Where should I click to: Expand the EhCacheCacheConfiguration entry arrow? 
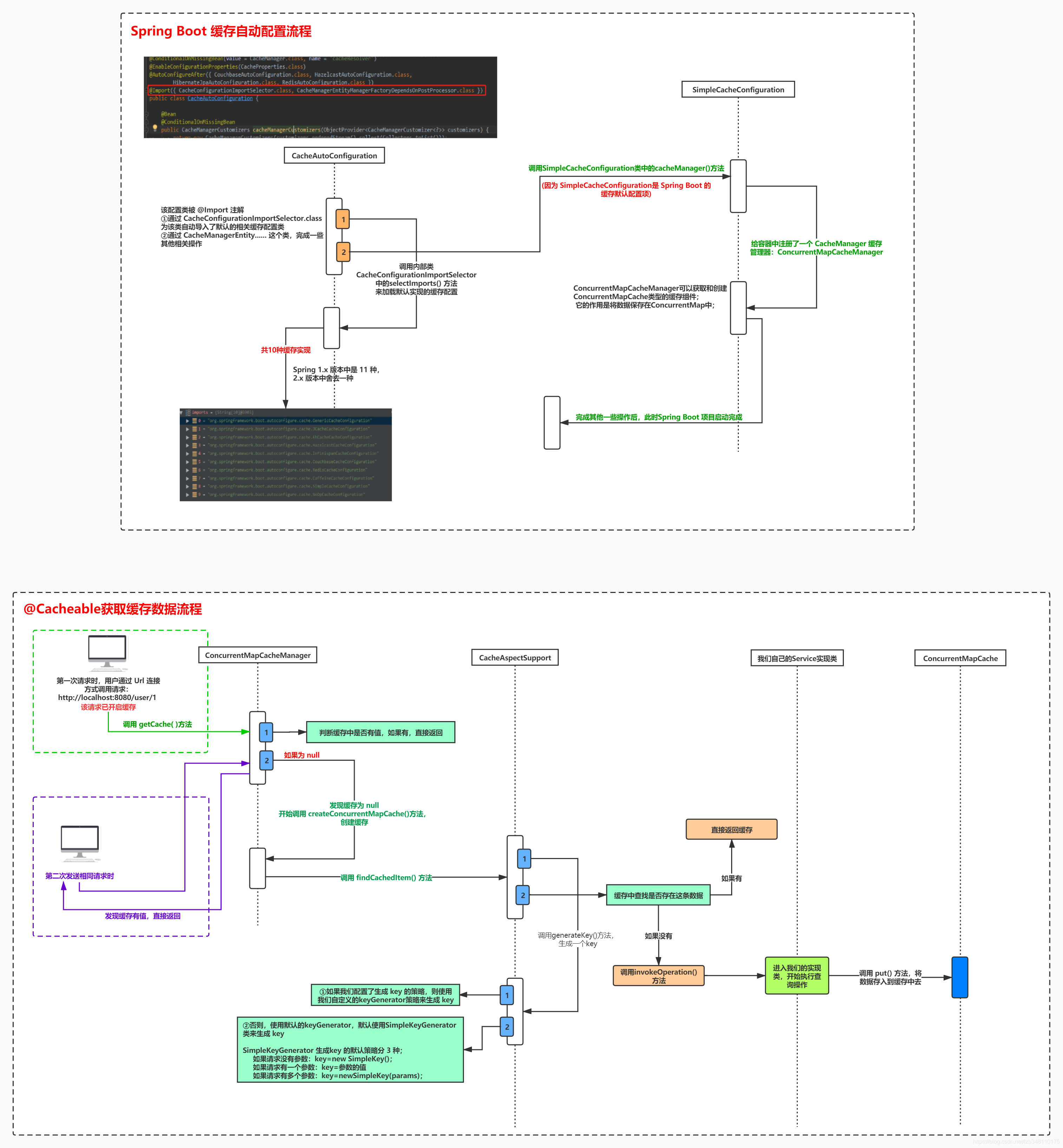(x=188, y=437)
